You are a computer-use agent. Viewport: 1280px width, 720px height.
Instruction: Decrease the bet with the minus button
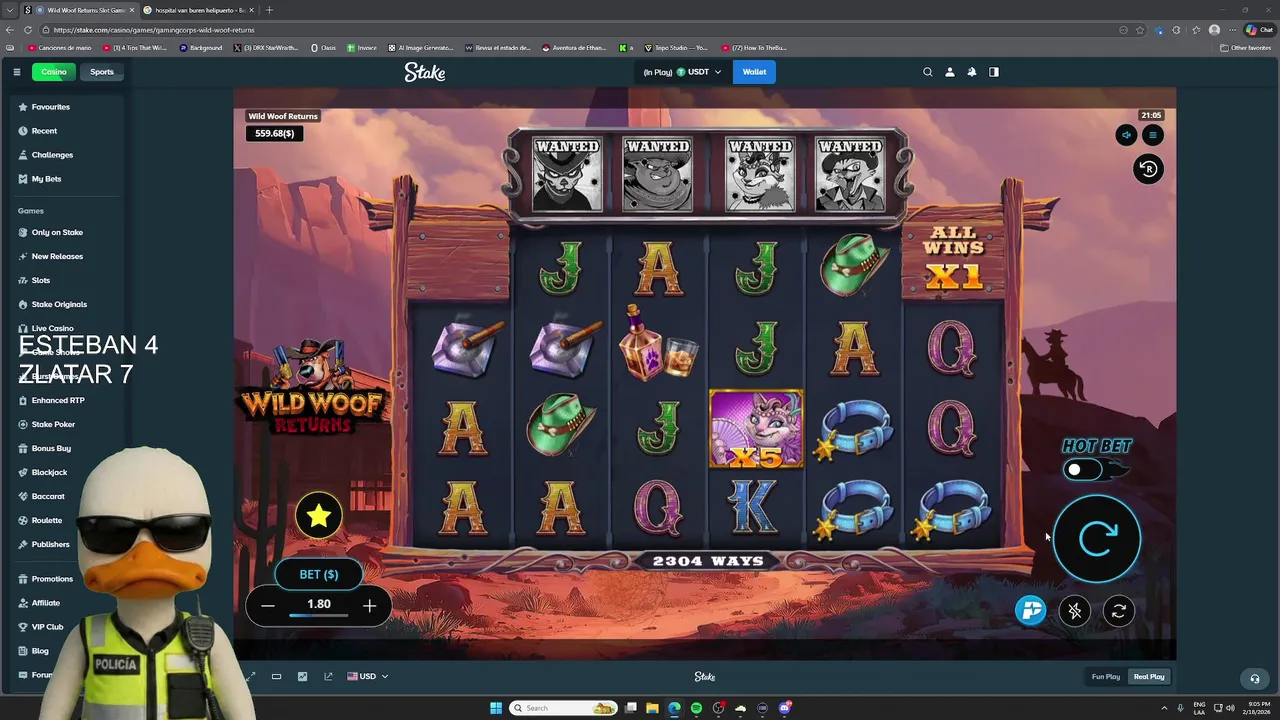tap(268, 605)
